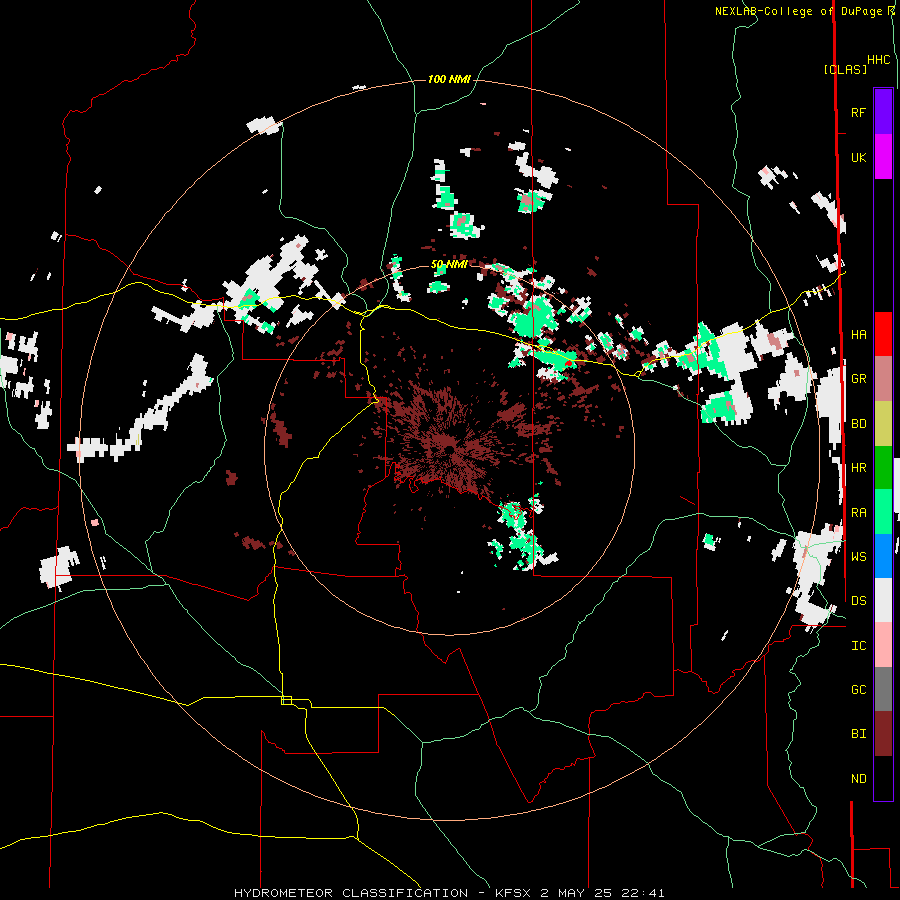This screenshot has height=900, width=900.
Task: Click the BD legend label
Action: click(858, 424)
